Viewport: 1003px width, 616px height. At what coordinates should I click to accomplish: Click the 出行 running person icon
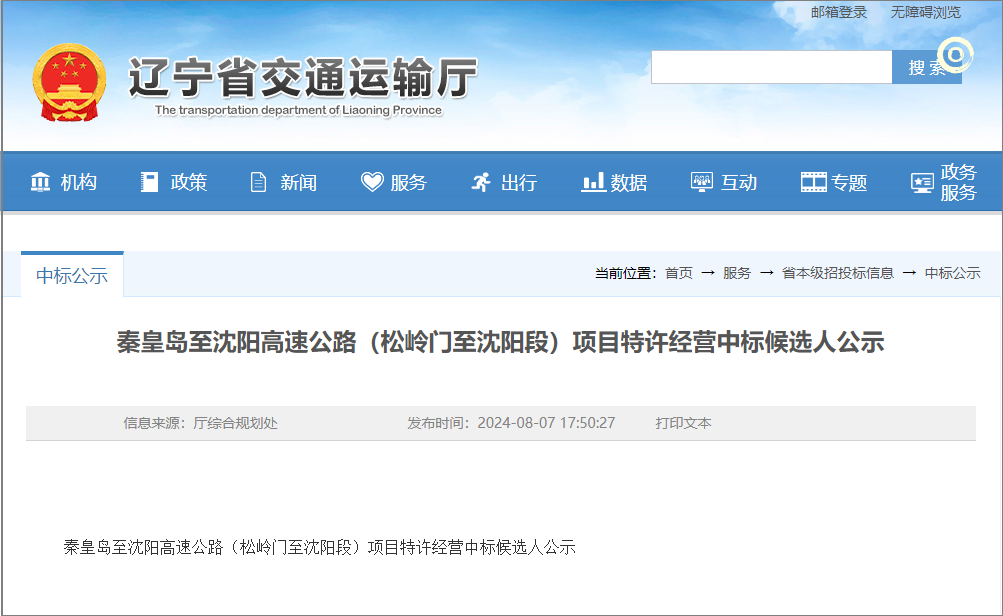pyautogui.click(x=481, y=182)
